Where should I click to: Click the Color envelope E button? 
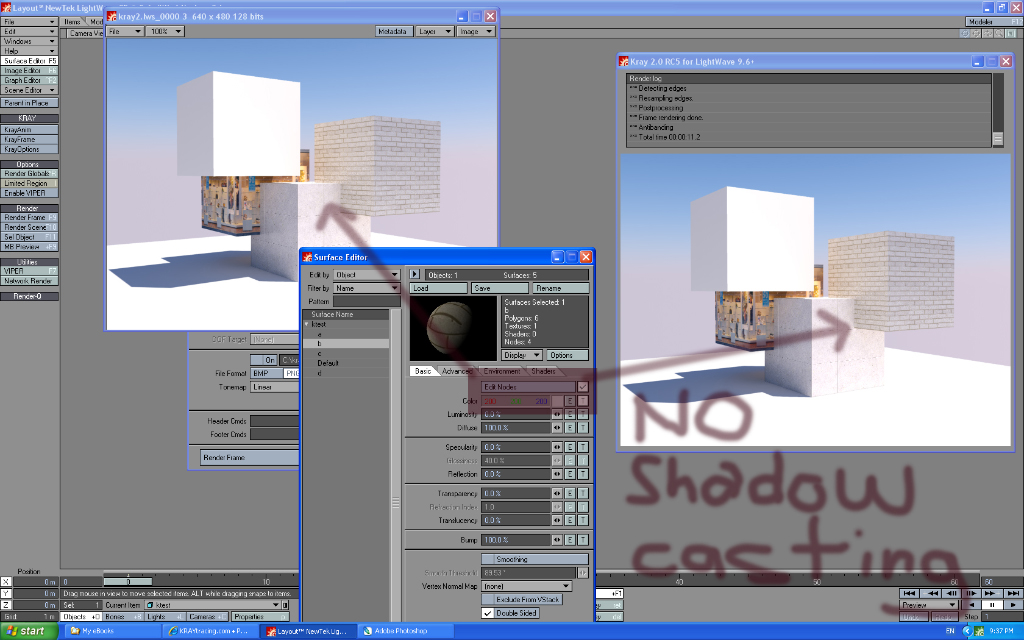(x=570, y=401)
